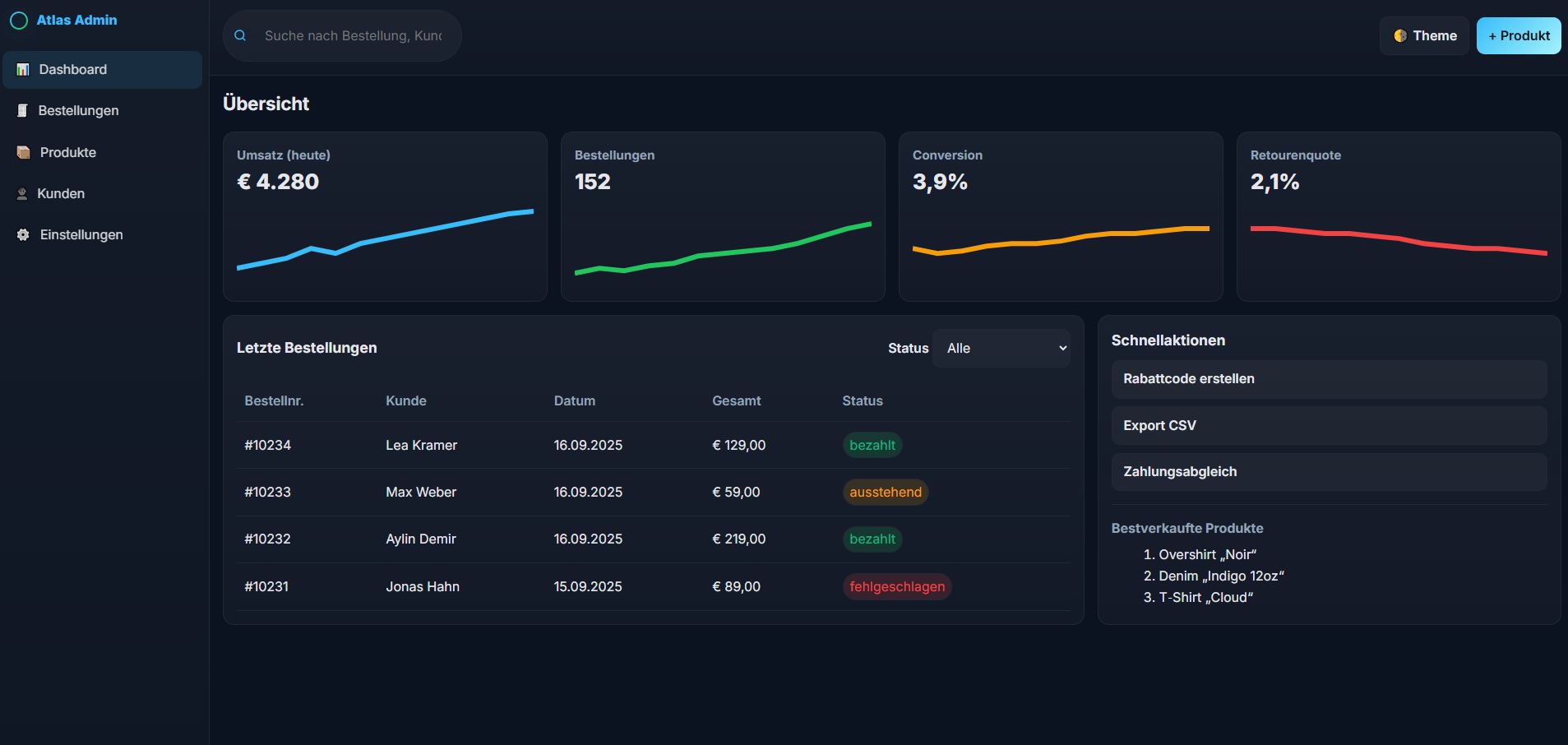Focus the order search input field
1568x745 pixels.
click(x=354, y=36)
